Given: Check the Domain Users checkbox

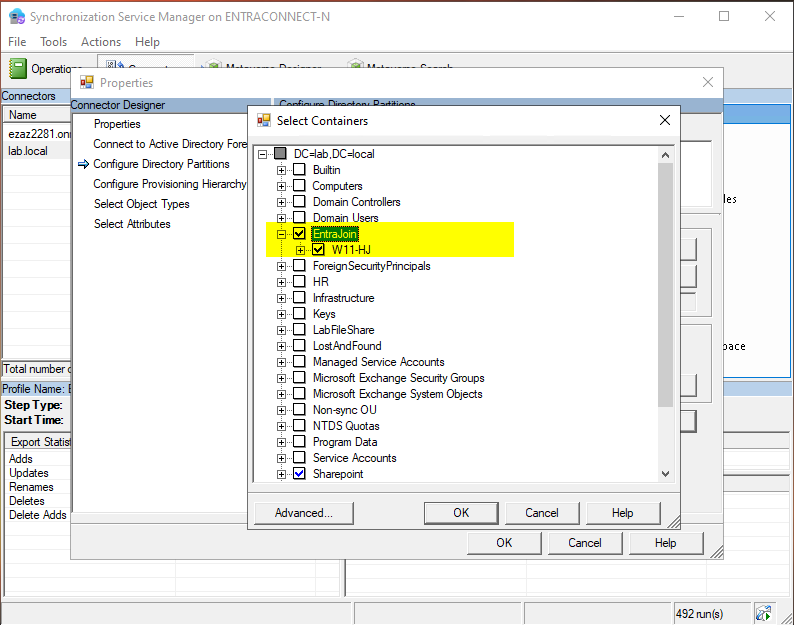Looking at the screenshot, I should (x=299, y=217).
